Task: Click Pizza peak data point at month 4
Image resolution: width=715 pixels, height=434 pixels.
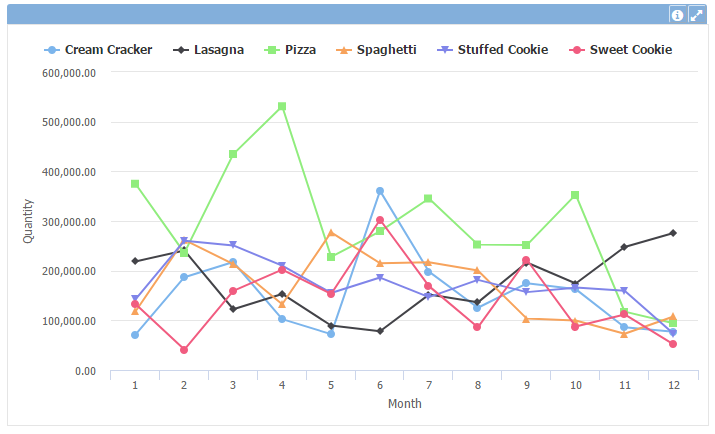Action: 282,106
